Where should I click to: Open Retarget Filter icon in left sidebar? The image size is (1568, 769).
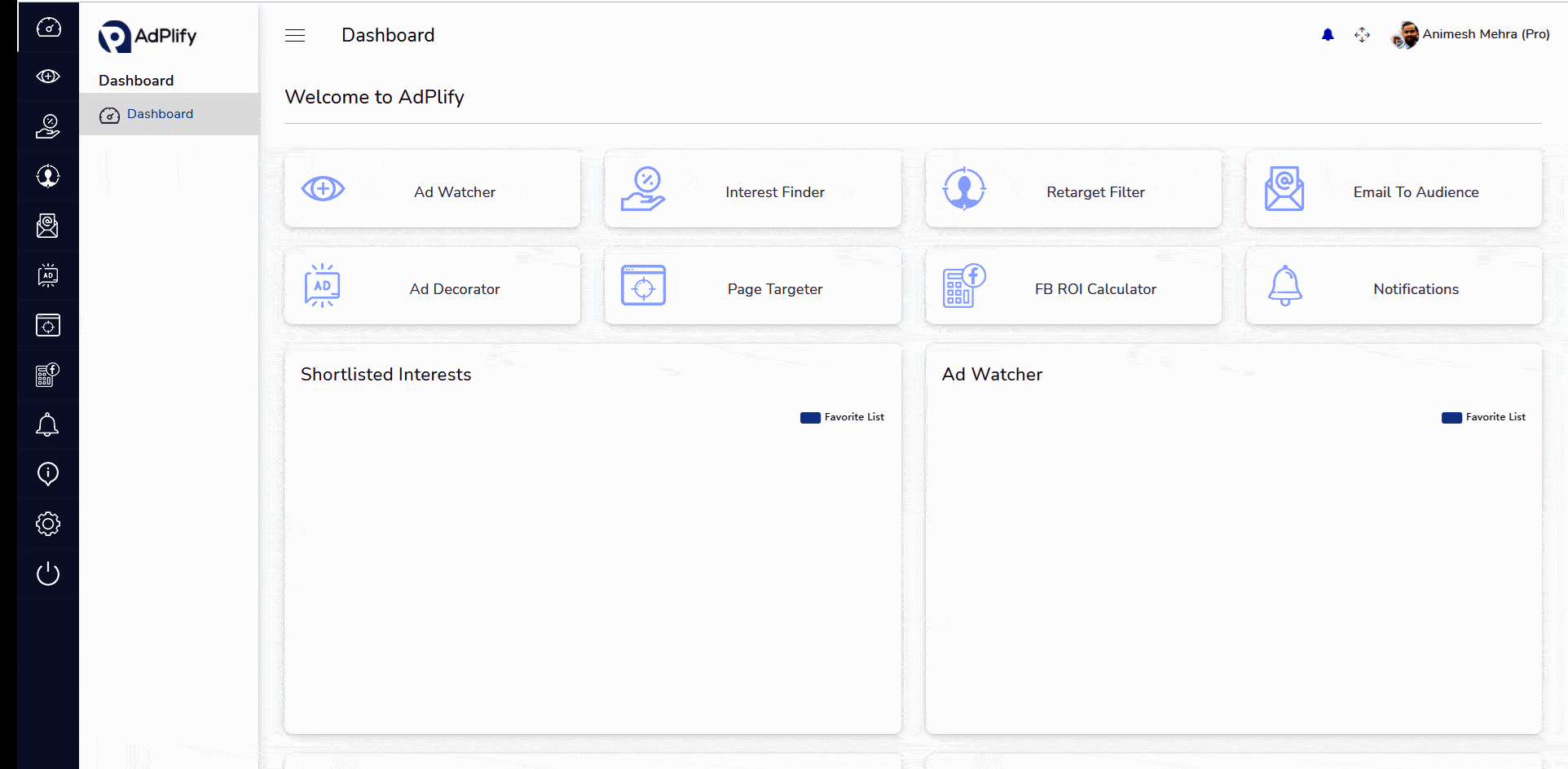48,176
